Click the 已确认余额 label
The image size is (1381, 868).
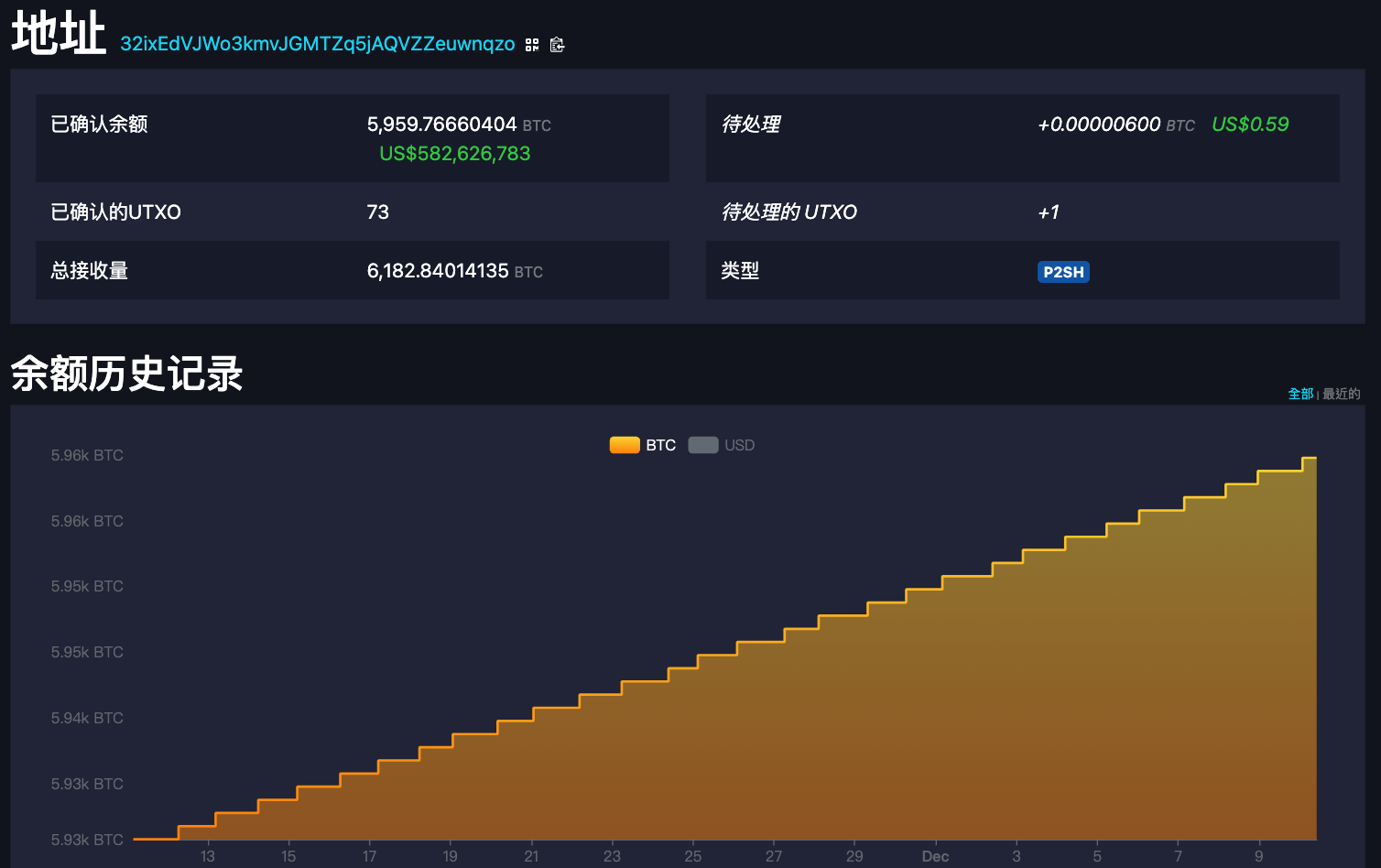(99, 125)
